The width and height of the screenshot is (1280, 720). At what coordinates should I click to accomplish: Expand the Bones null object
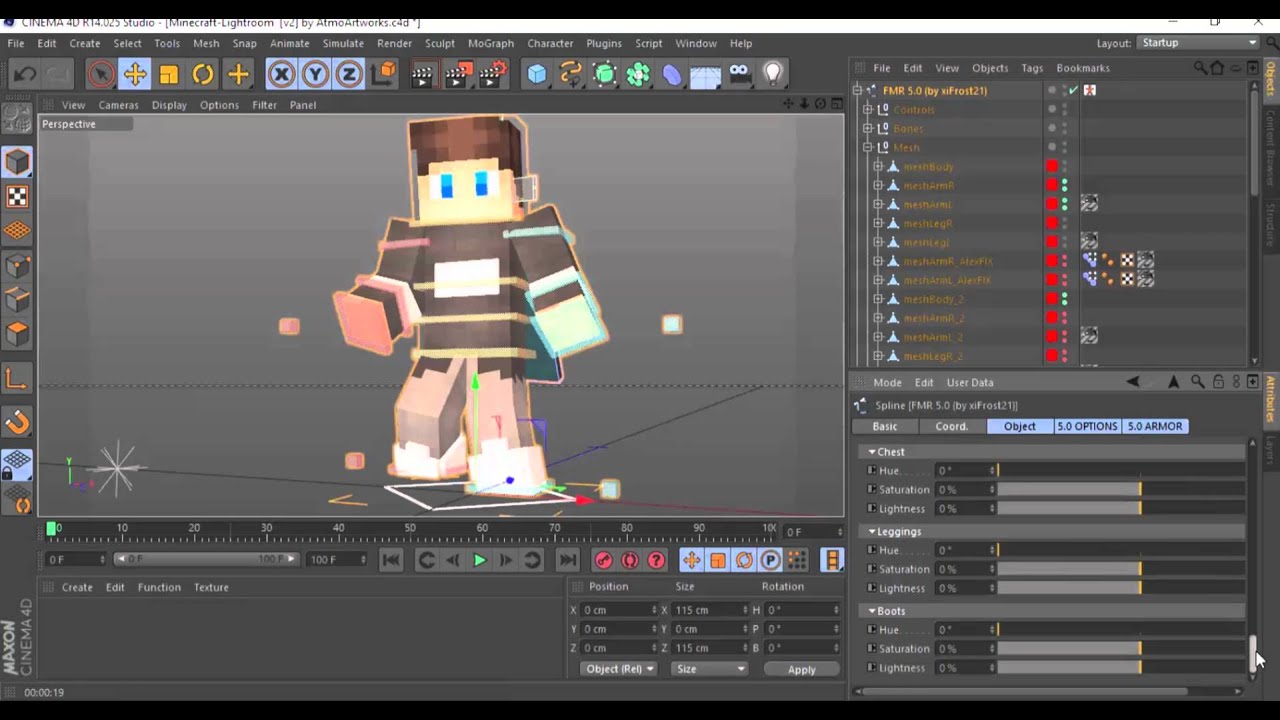point(868,128)
